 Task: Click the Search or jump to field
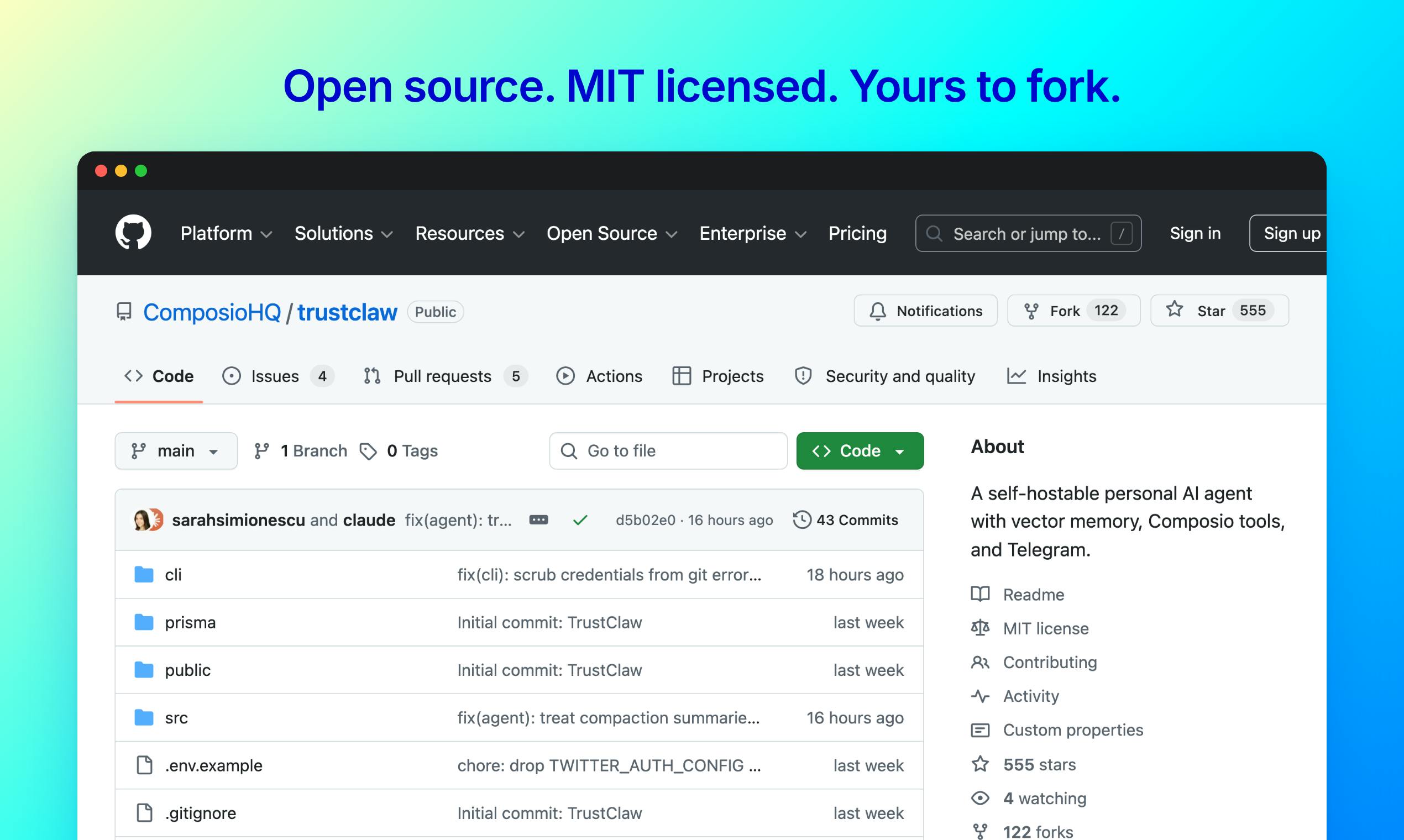pos(1028,233)
